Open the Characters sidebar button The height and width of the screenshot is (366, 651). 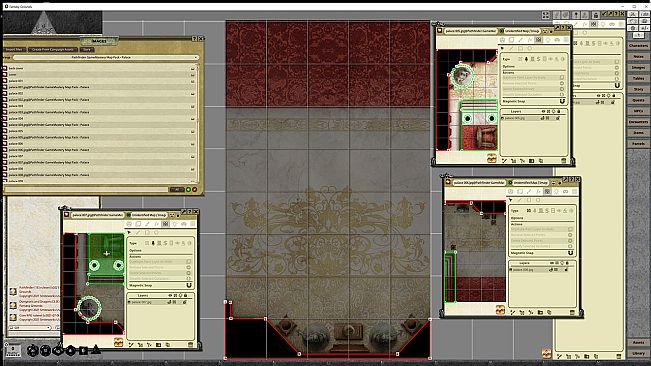click(x=638, y=45)
